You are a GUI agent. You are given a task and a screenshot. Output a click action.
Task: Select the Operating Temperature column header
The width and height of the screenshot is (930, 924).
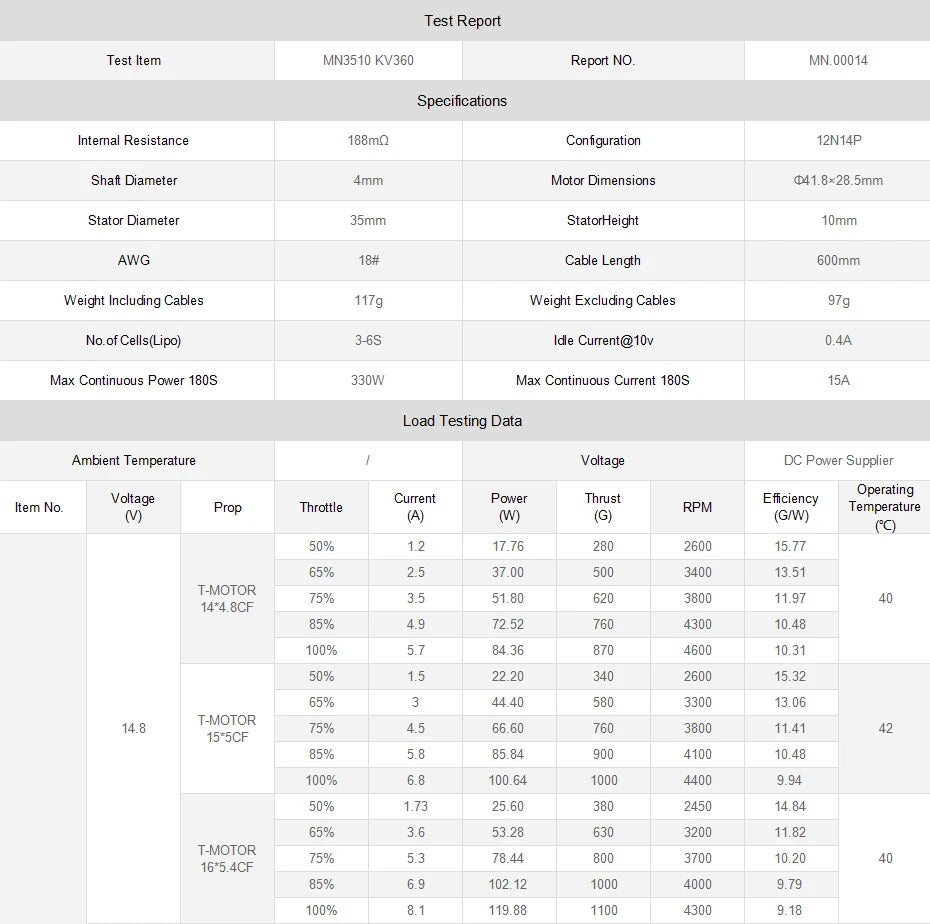(x=885, y=507)
